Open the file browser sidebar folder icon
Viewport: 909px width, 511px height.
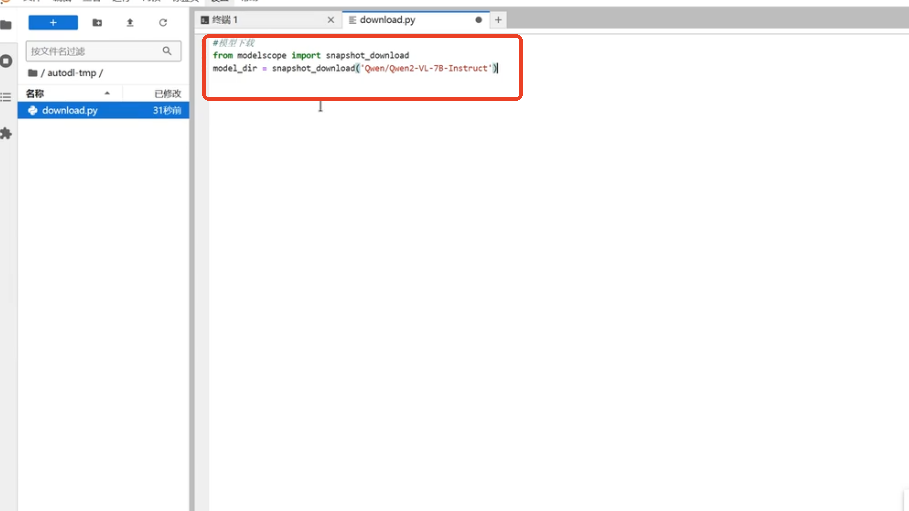tap(6, 24)
